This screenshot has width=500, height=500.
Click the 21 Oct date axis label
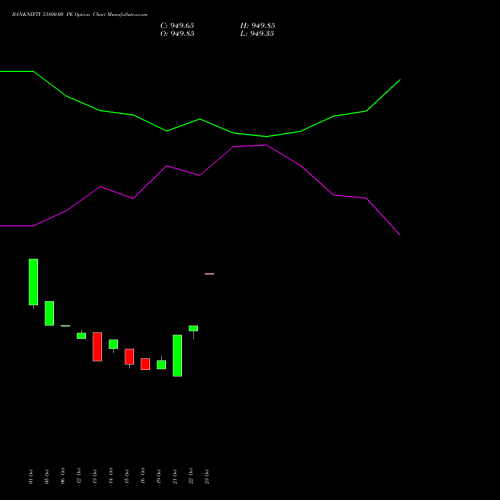coord(175,476)
